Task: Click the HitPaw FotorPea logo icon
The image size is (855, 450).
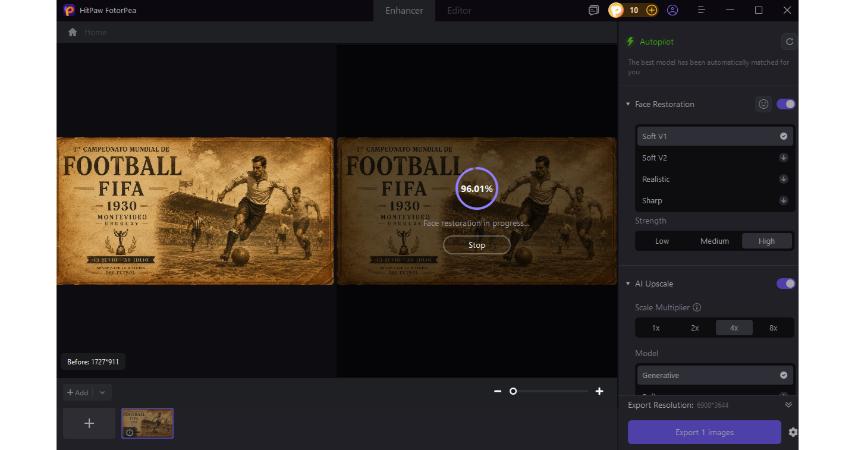Action: pos(69,10)
